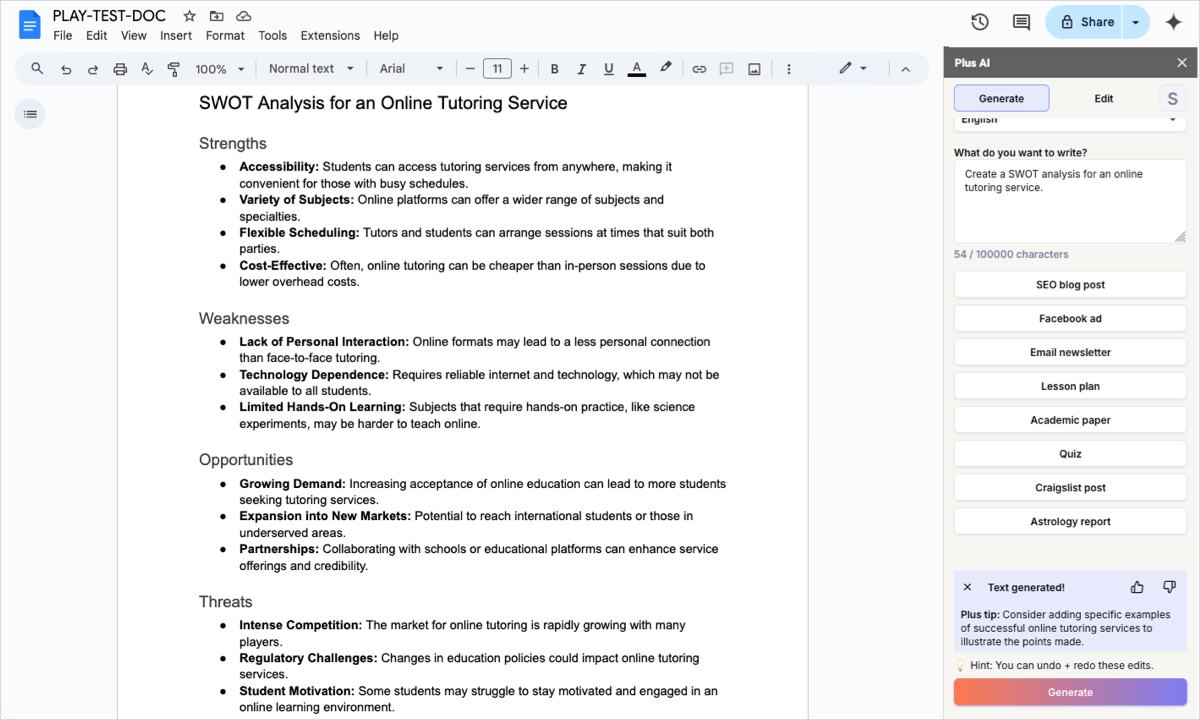Click the move to folder icon
The image size is (1200, 720).
[216, 16]
